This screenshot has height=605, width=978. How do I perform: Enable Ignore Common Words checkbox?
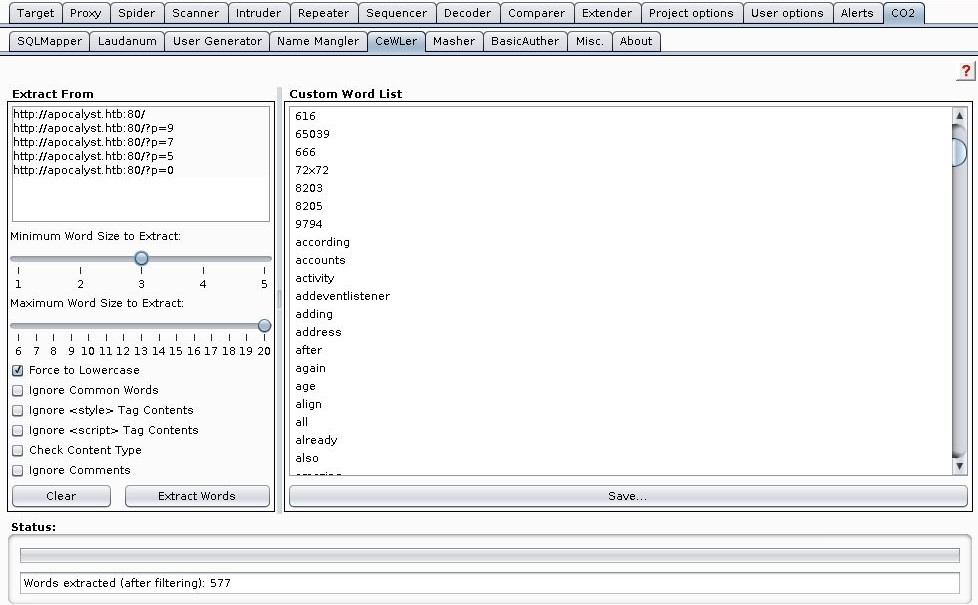point(17,390)
